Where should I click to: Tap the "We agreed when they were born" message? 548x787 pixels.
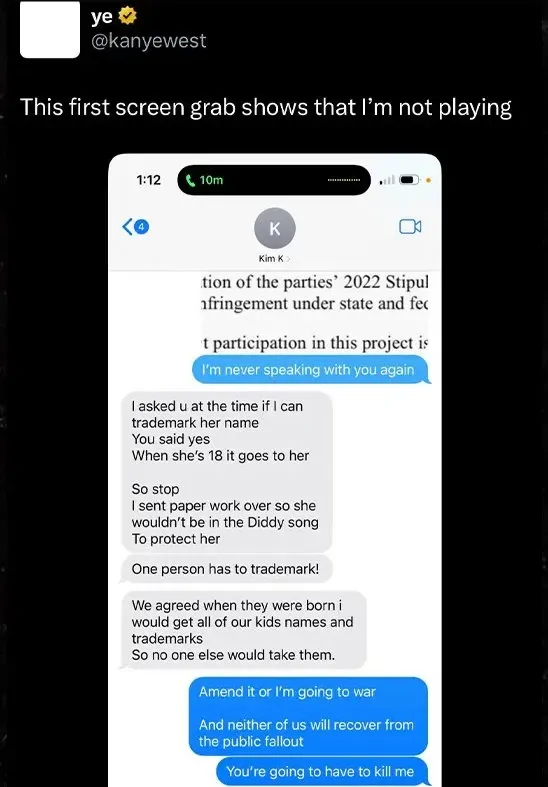243,630
